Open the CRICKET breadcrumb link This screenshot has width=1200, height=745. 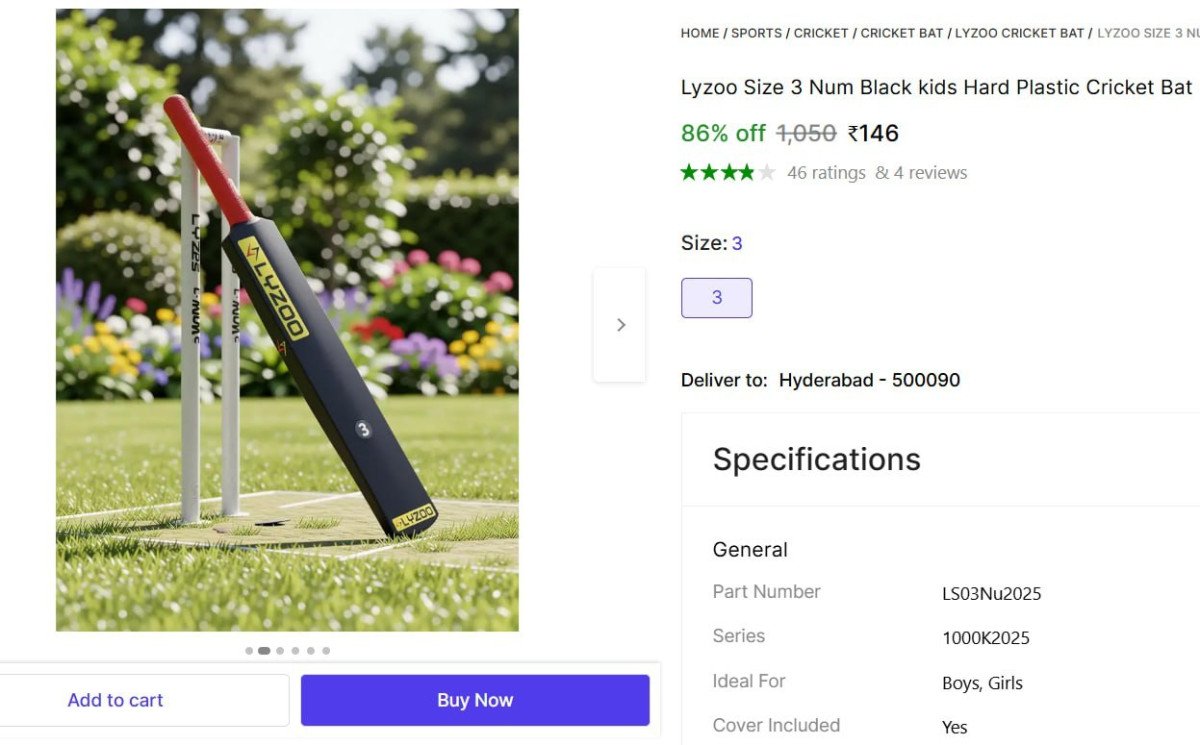[820, 32]
